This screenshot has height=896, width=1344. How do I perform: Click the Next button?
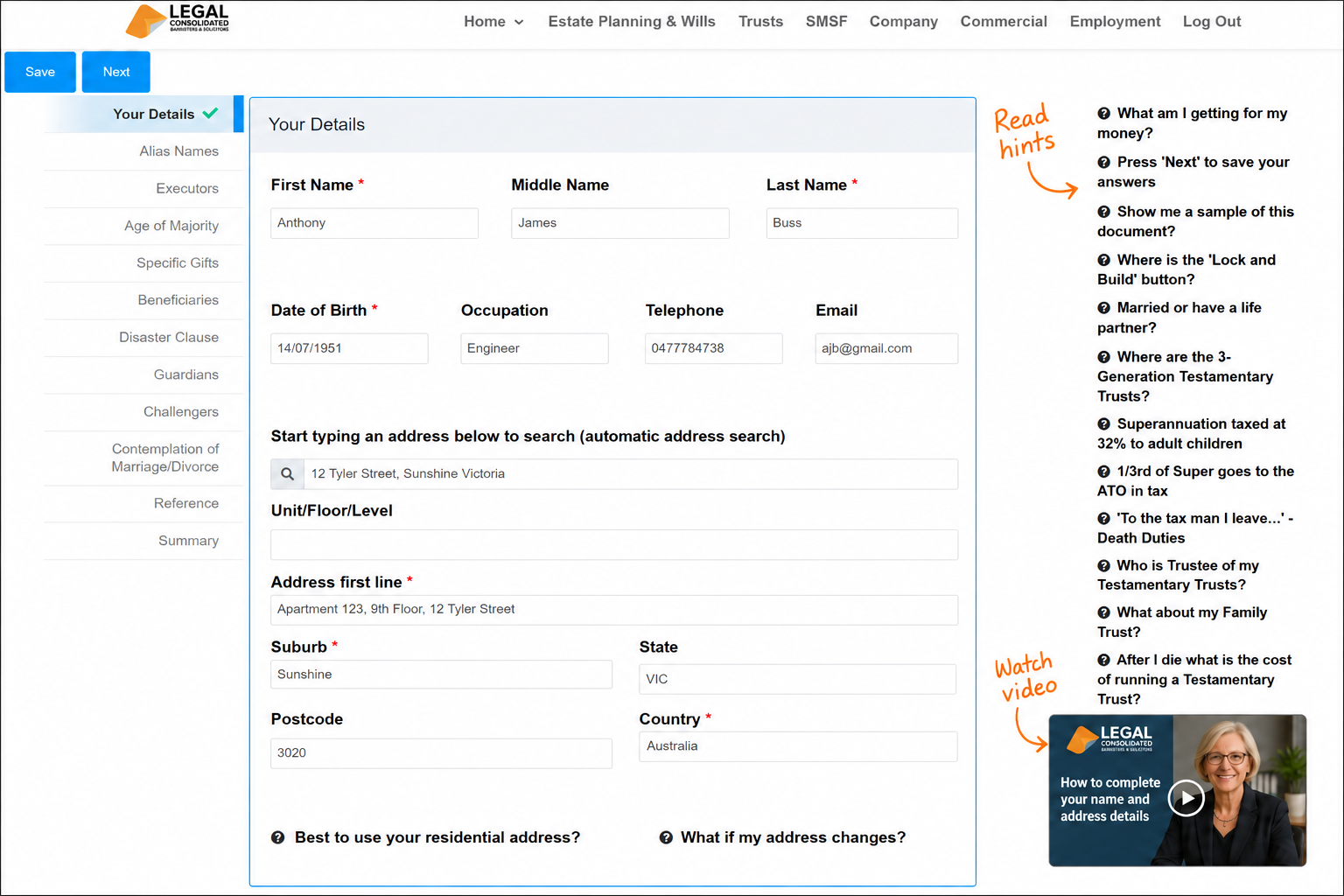[x=116, y=72]
